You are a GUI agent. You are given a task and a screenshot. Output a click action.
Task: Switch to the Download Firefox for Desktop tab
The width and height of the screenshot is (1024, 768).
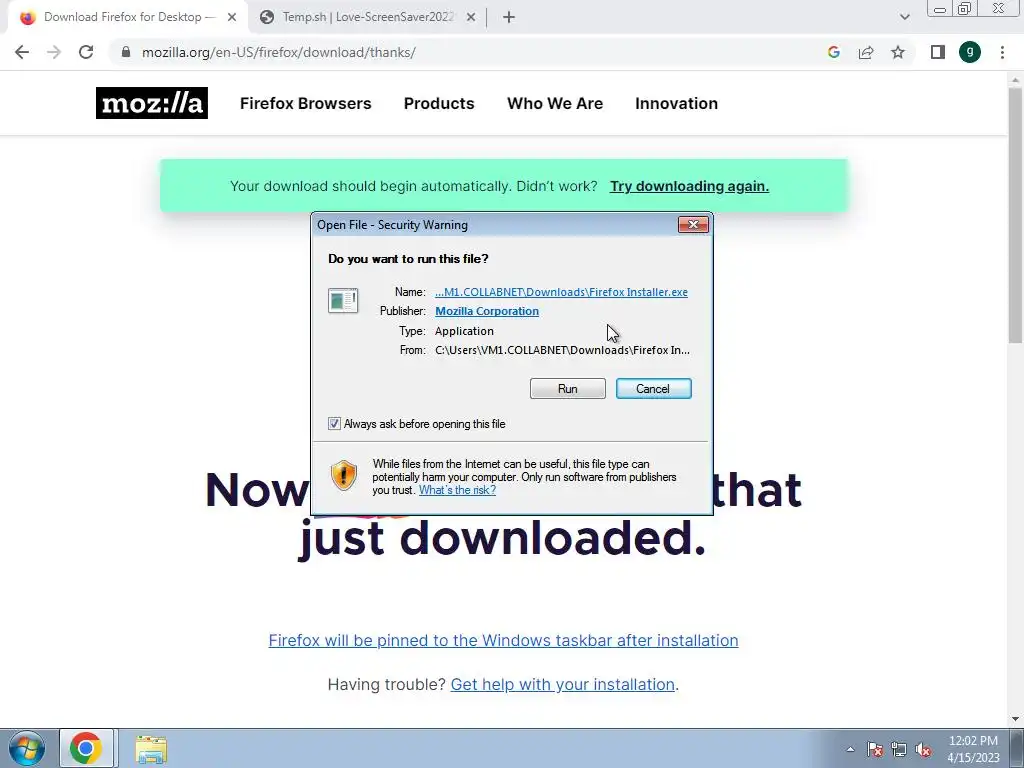pos(127,18)
